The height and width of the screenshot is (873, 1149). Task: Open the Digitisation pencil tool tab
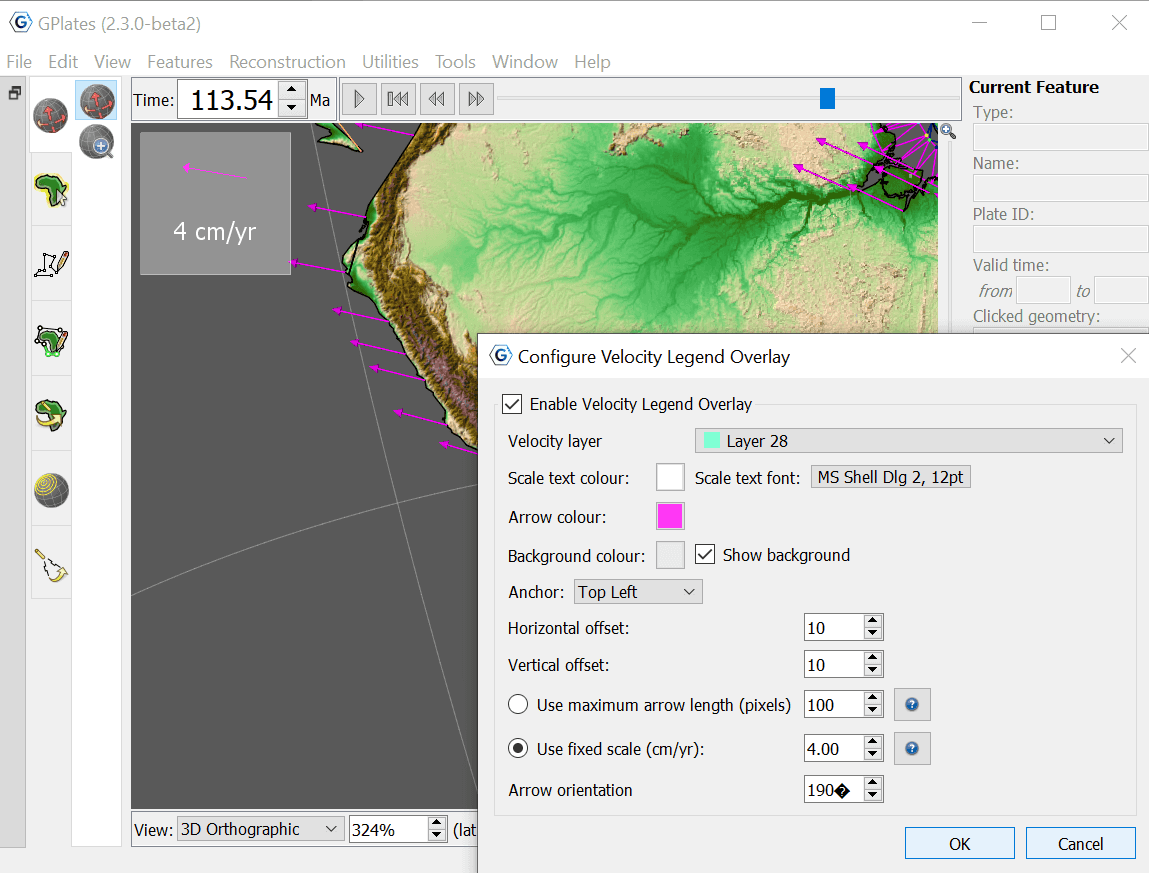(51, 263)
